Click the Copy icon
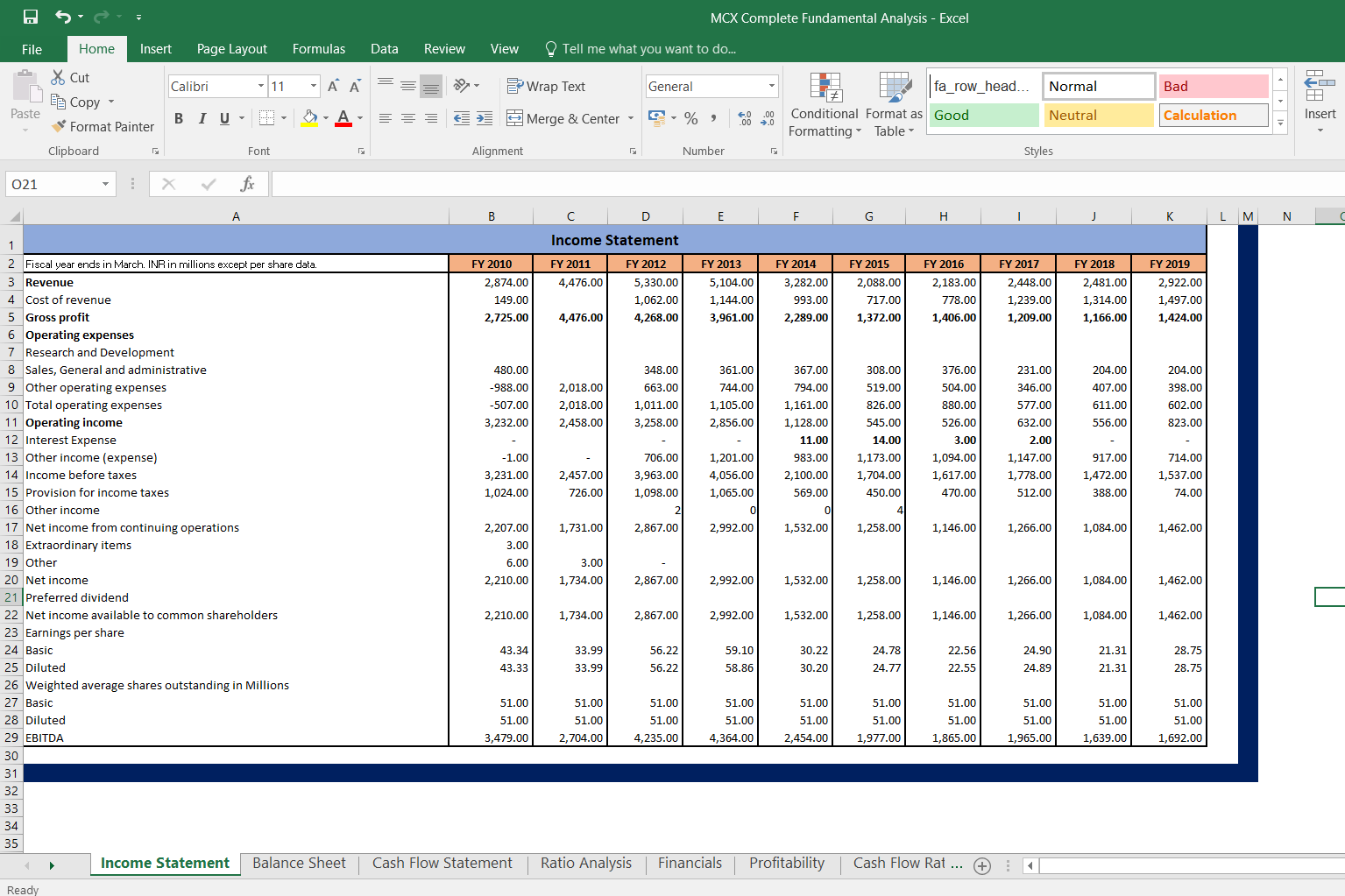 [x=58, y=102]
